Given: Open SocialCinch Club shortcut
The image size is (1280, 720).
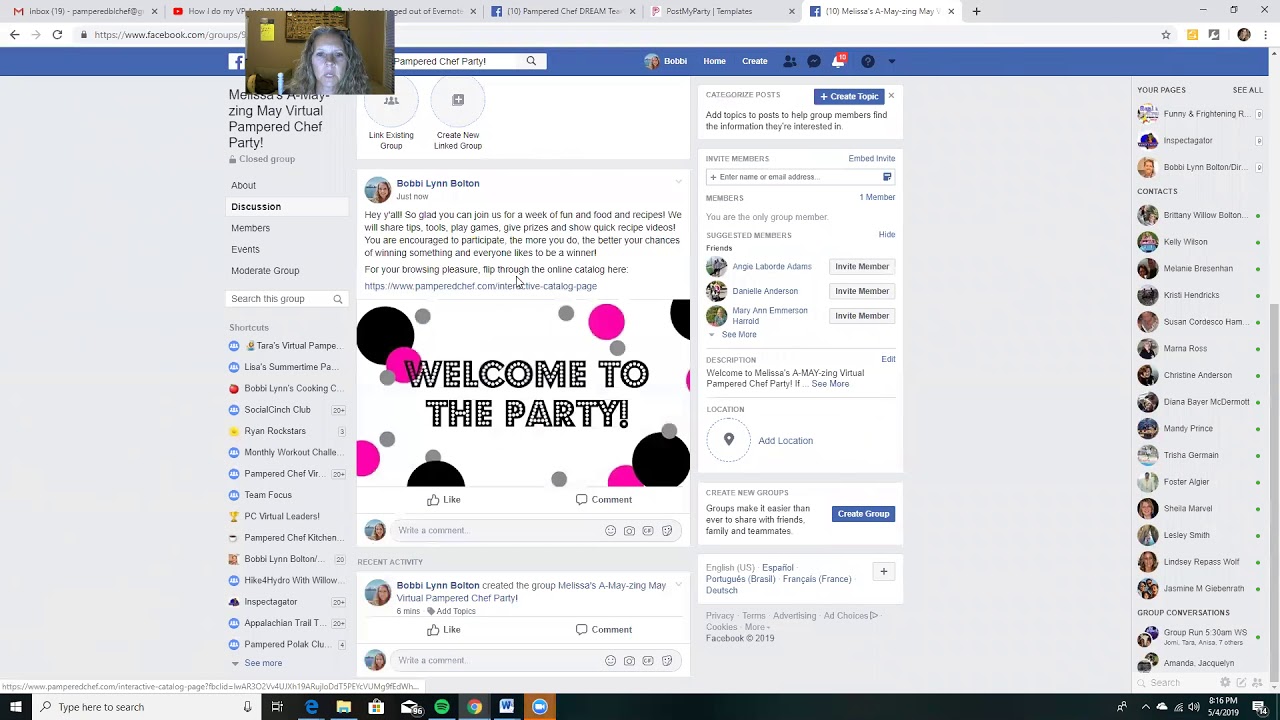Looking at the screenshot, I should click(277, 409).
